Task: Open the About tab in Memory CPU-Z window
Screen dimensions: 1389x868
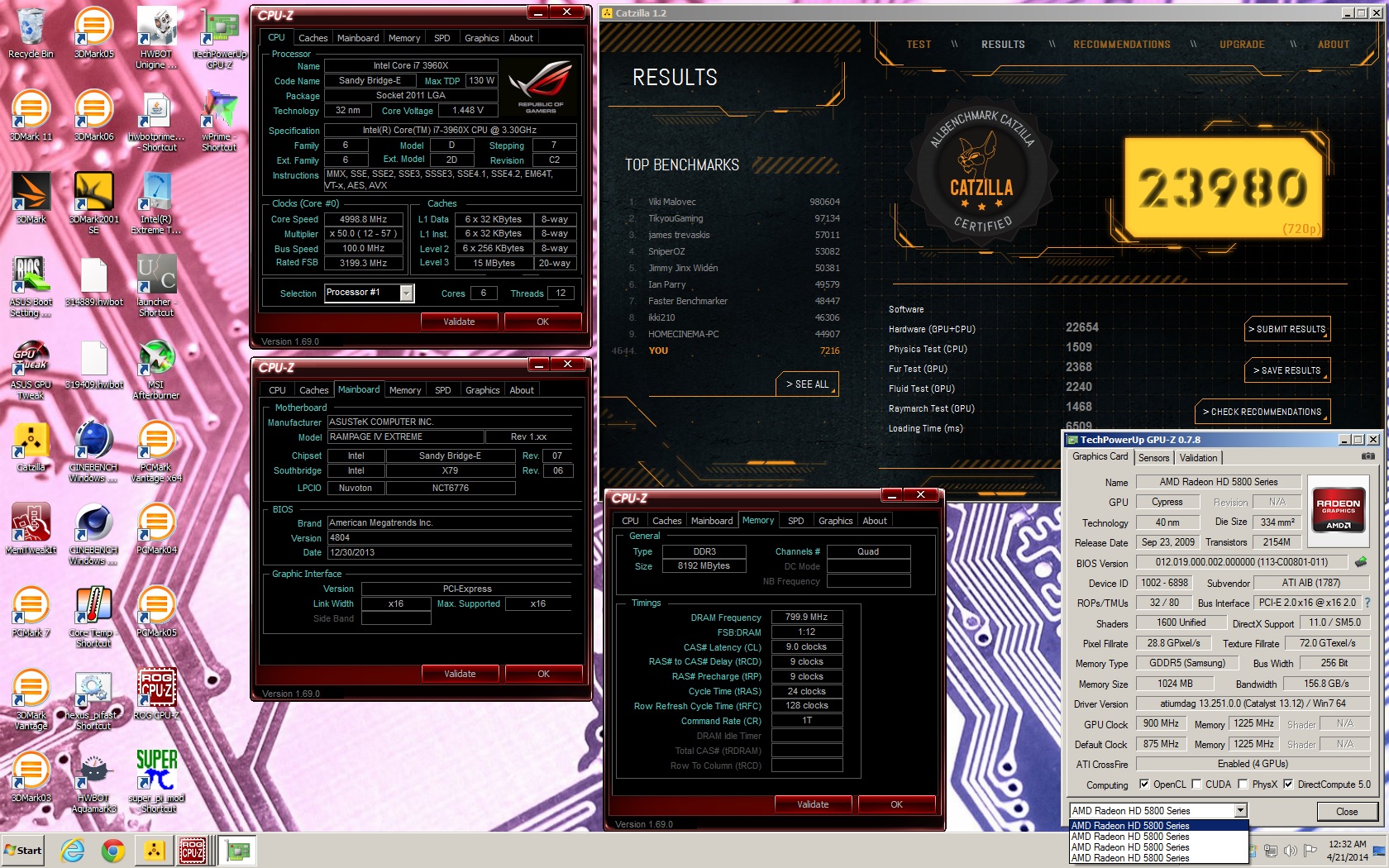Action: [875, 521]
